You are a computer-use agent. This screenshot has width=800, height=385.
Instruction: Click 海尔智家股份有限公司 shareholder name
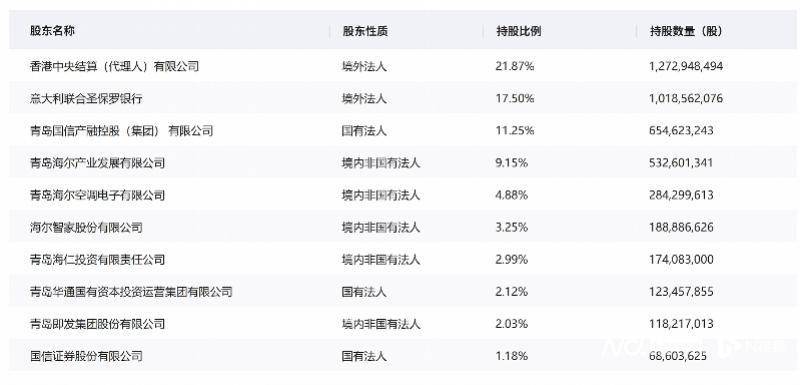coord(86,227)
